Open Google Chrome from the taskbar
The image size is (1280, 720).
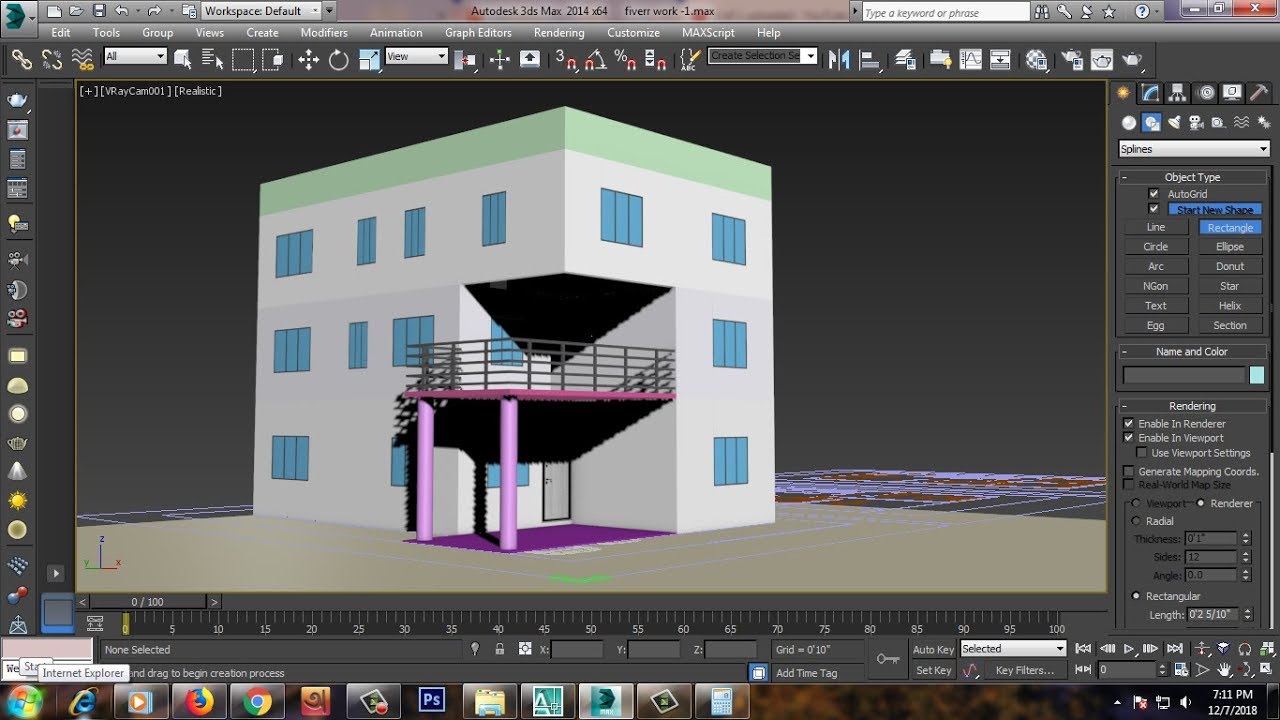257,700
